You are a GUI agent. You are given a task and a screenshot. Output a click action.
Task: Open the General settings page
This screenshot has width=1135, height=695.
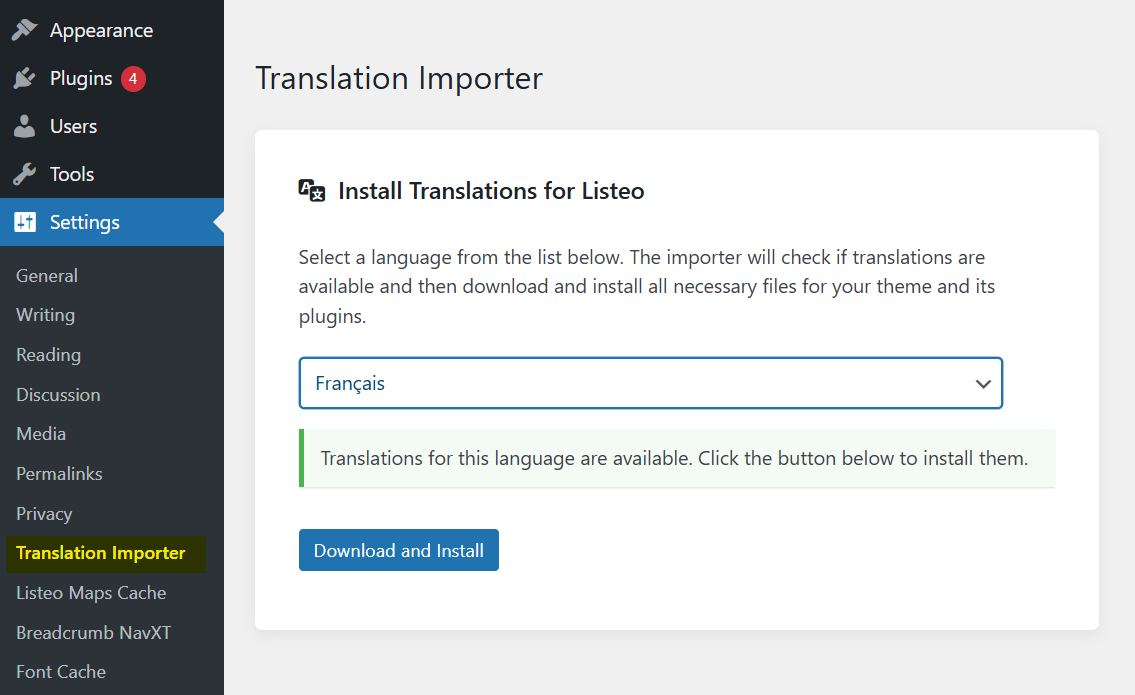tap(47, 276)
